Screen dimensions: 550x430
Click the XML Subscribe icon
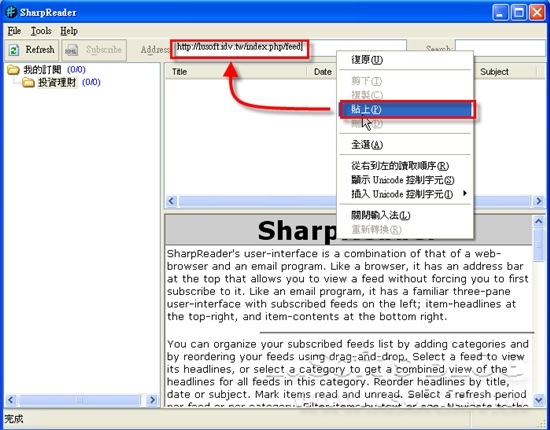tap(72, 50)
